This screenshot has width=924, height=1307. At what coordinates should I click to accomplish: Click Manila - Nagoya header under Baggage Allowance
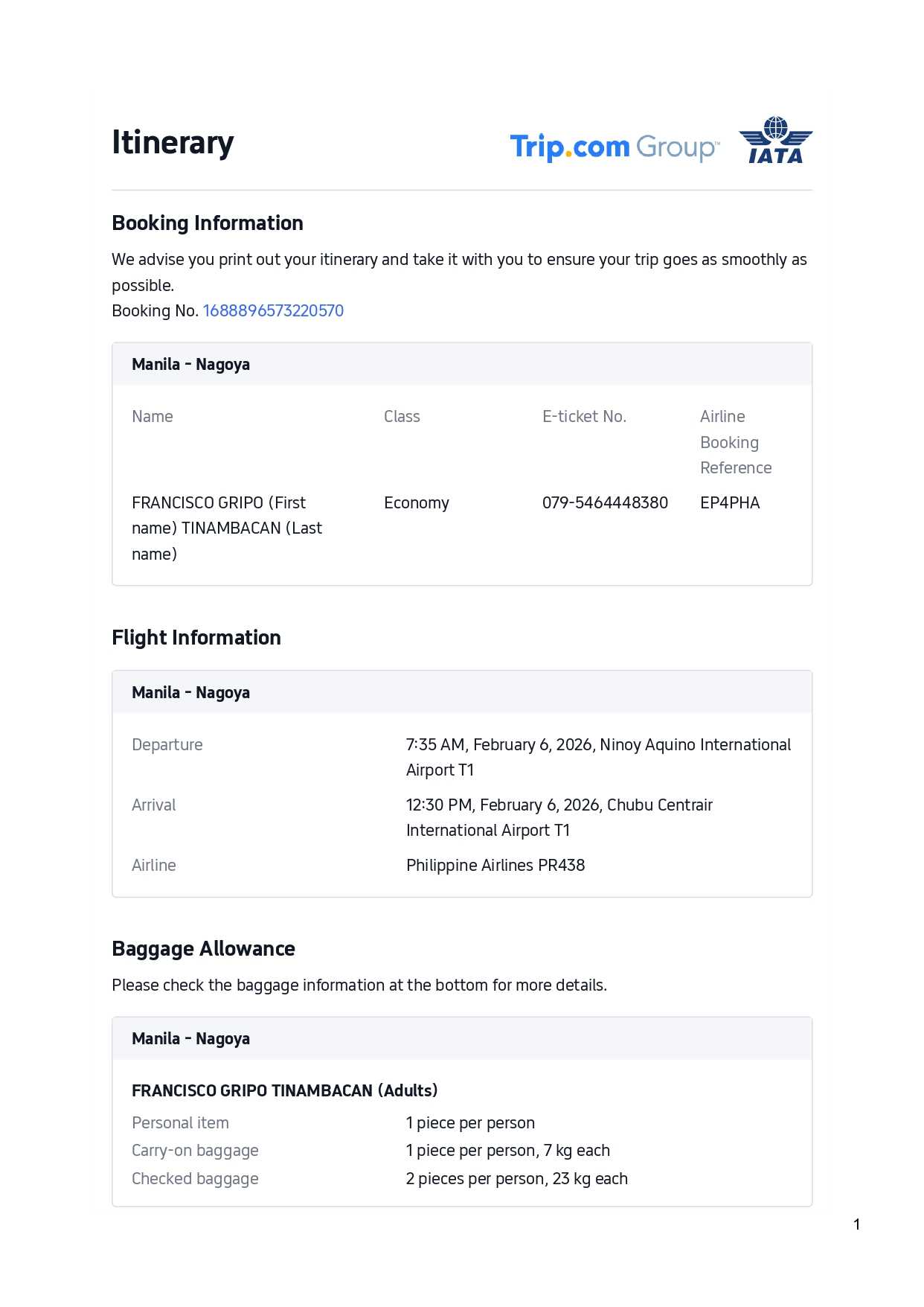click(191, 1039)
